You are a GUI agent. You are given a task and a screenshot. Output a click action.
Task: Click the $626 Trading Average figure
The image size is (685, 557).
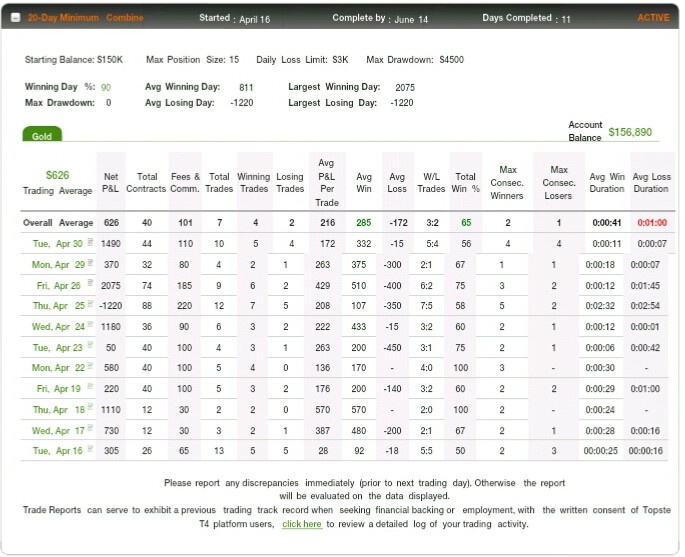pos(57,175)
